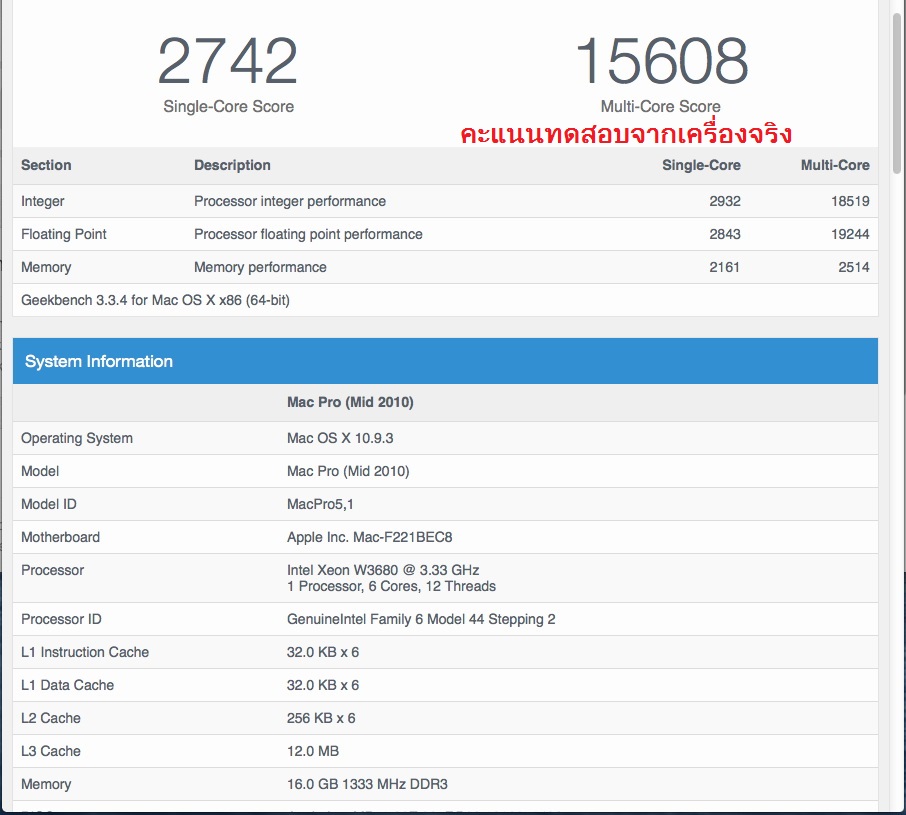
Task: Select 'Apple Inc. Mac-F221BEC8' value
Action: pyautogui.click(x=369, y=537)
